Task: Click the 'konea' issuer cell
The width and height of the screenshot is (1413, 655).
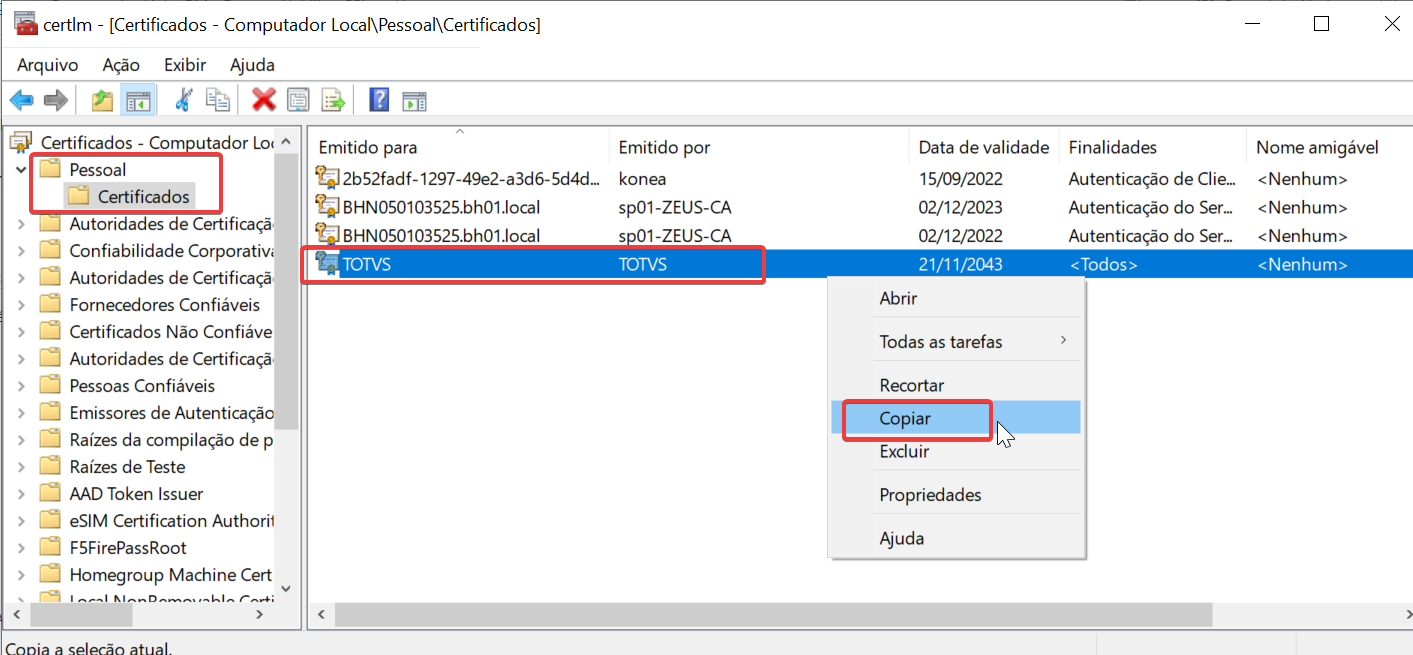Action: 642,179
